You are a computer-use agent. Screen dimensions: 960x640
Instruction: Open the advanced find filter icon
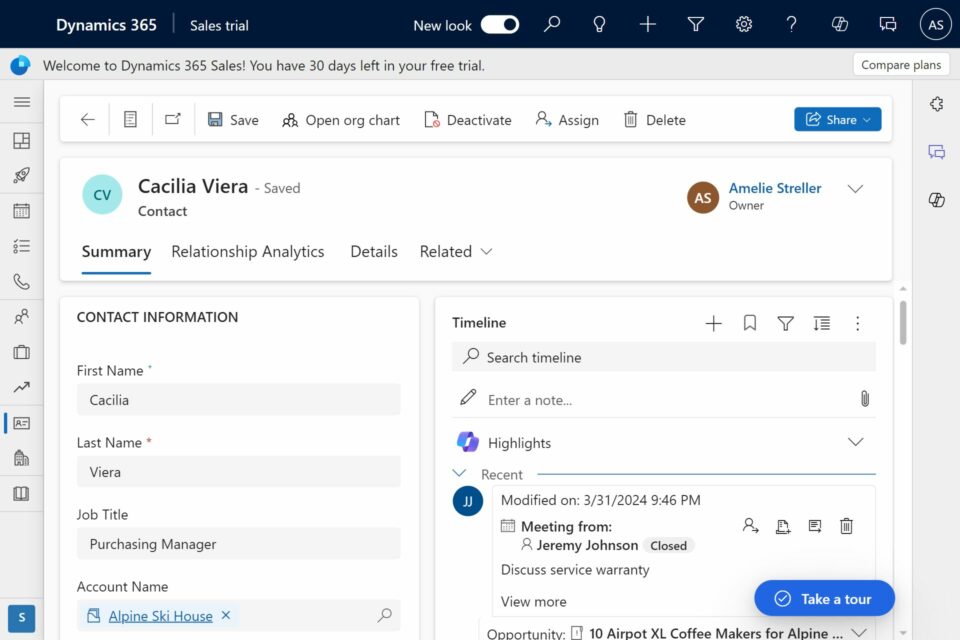[696, 25]
